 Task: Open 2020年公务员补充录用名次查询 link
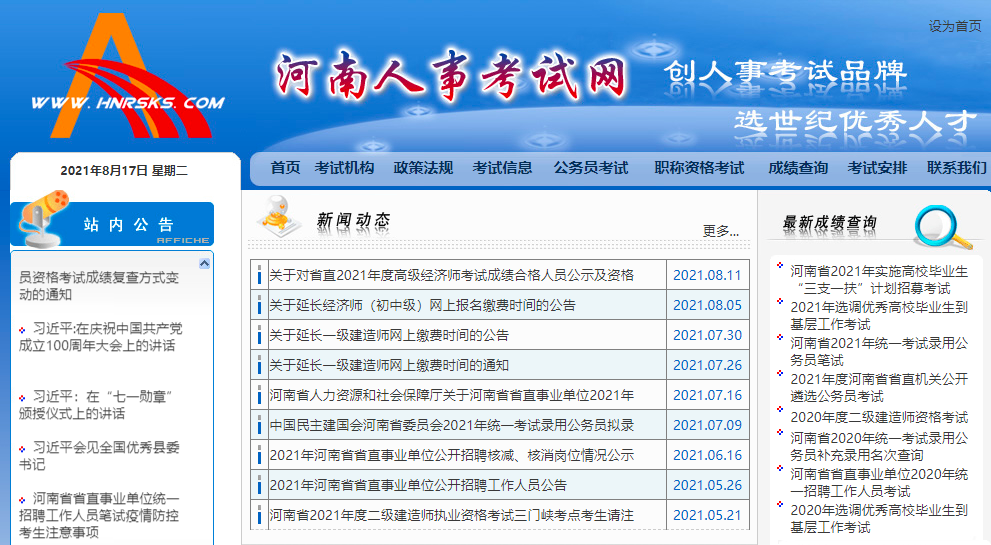pyautogui.click(x=879, y=446)
